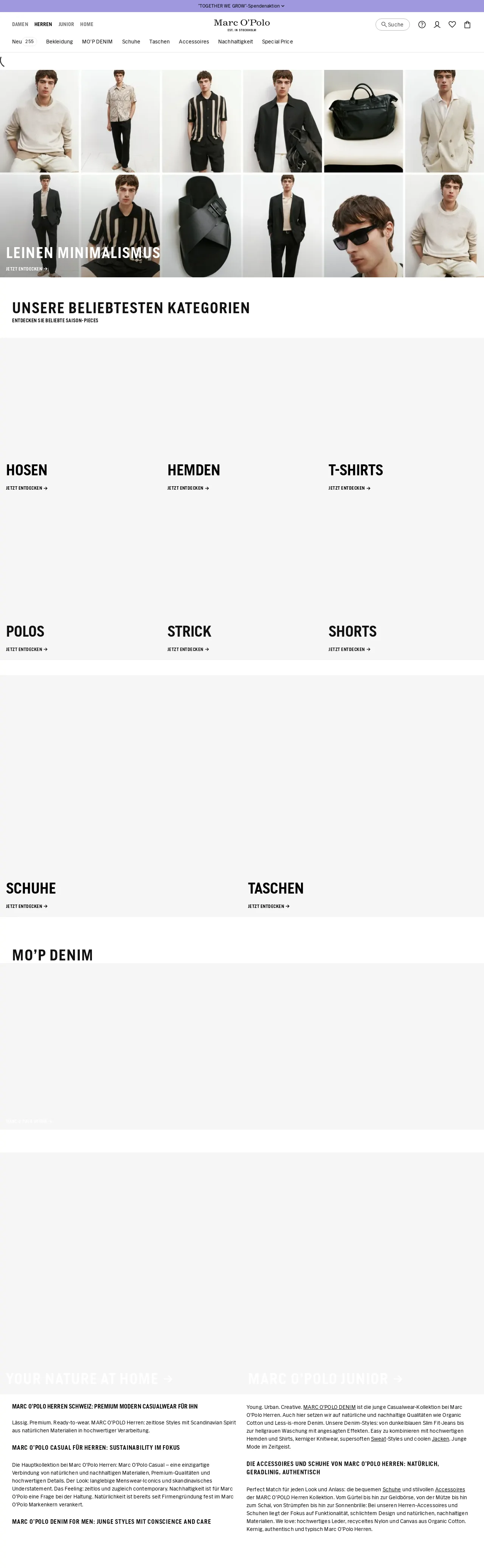Switch to the Junior section
Viewport: 484px width, 1568px height.
point(66,24)
